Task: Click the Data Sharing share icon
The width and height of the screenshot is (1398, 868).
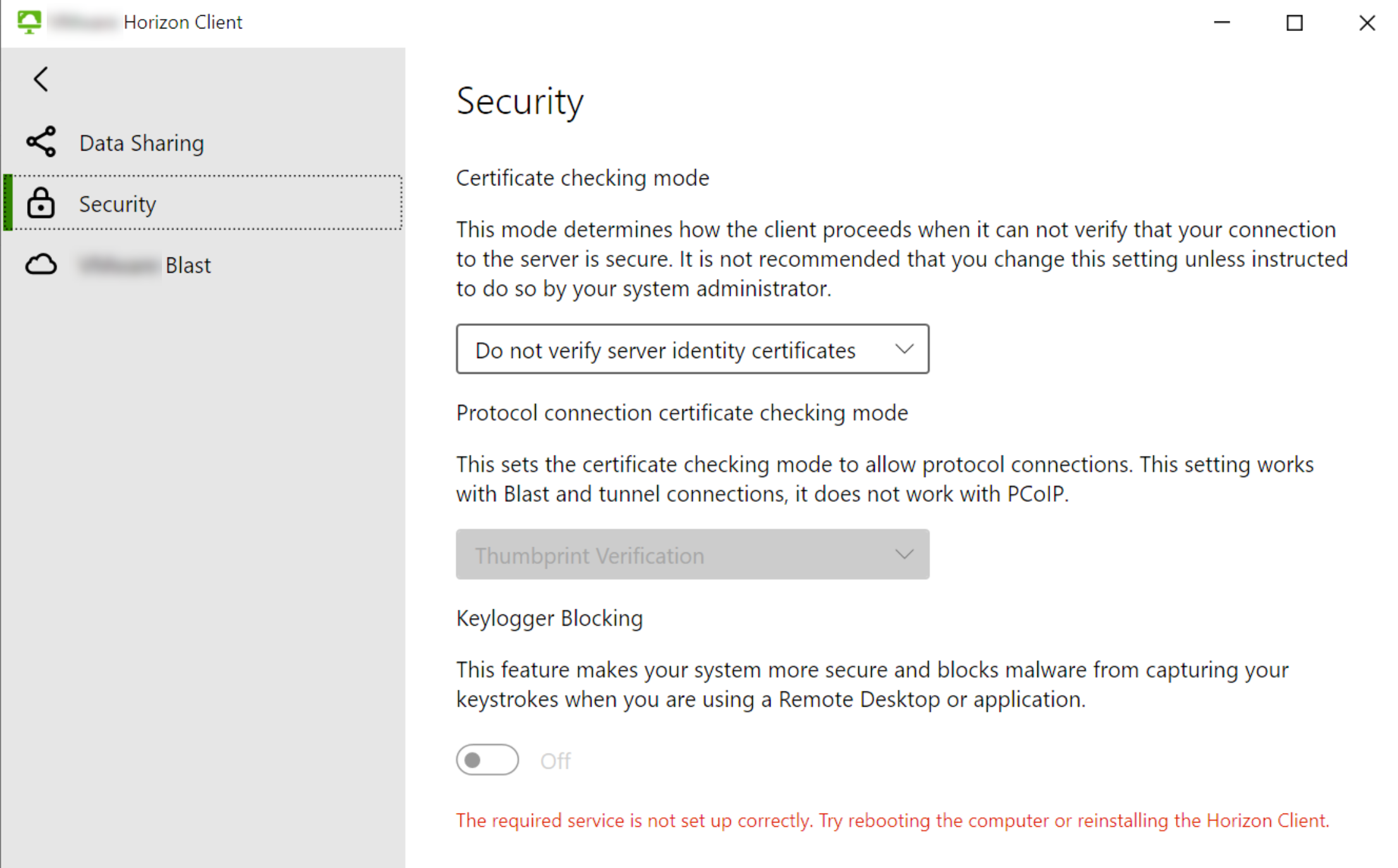Action: pyautogui.click(x=41, y=142)
